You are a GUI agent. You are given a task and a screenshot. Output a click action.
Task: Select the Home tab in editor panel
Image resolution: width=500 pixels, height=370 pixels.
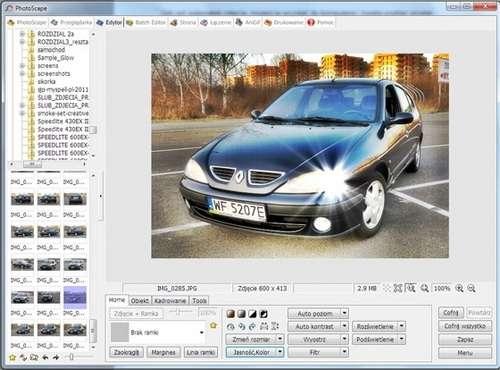117,300
